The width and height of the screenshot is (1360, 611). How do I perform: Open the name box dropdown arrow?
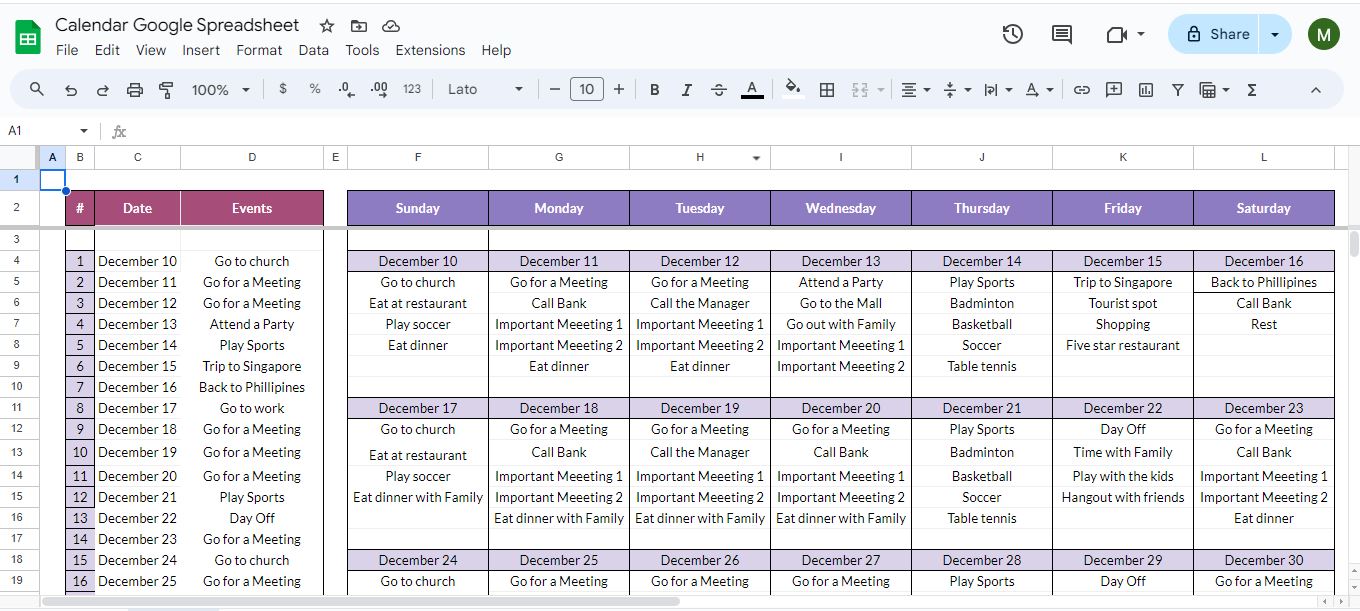pos(84,131)
